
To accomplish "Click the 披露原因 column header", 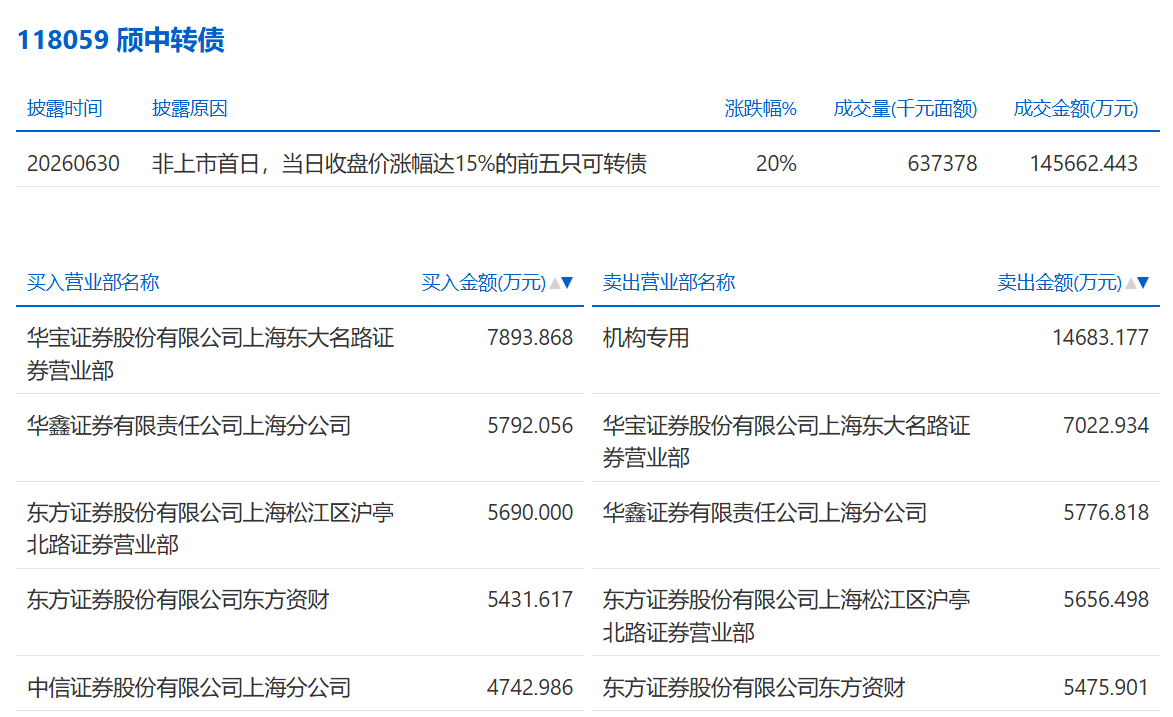I will [189, 109].
